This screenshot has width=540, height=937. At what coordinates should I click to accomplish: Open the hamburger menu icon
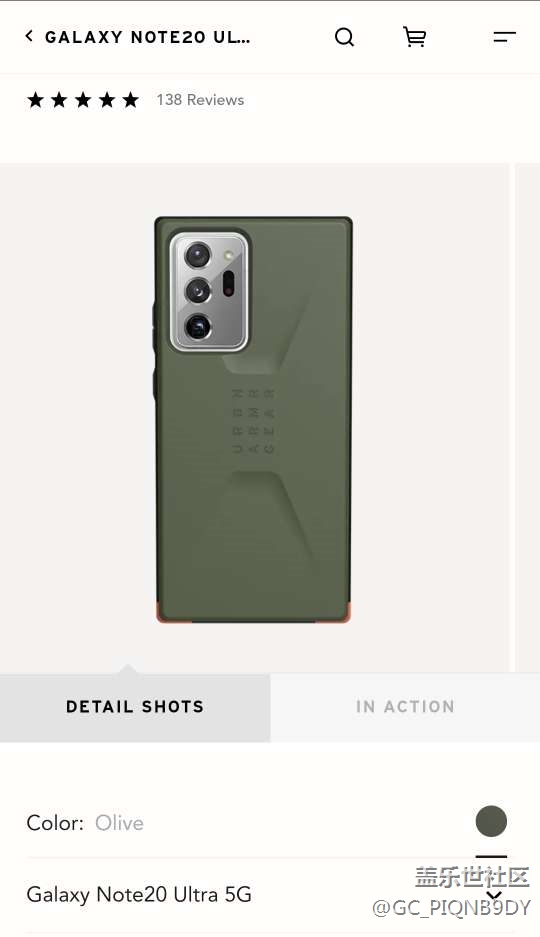coord(504,37)
